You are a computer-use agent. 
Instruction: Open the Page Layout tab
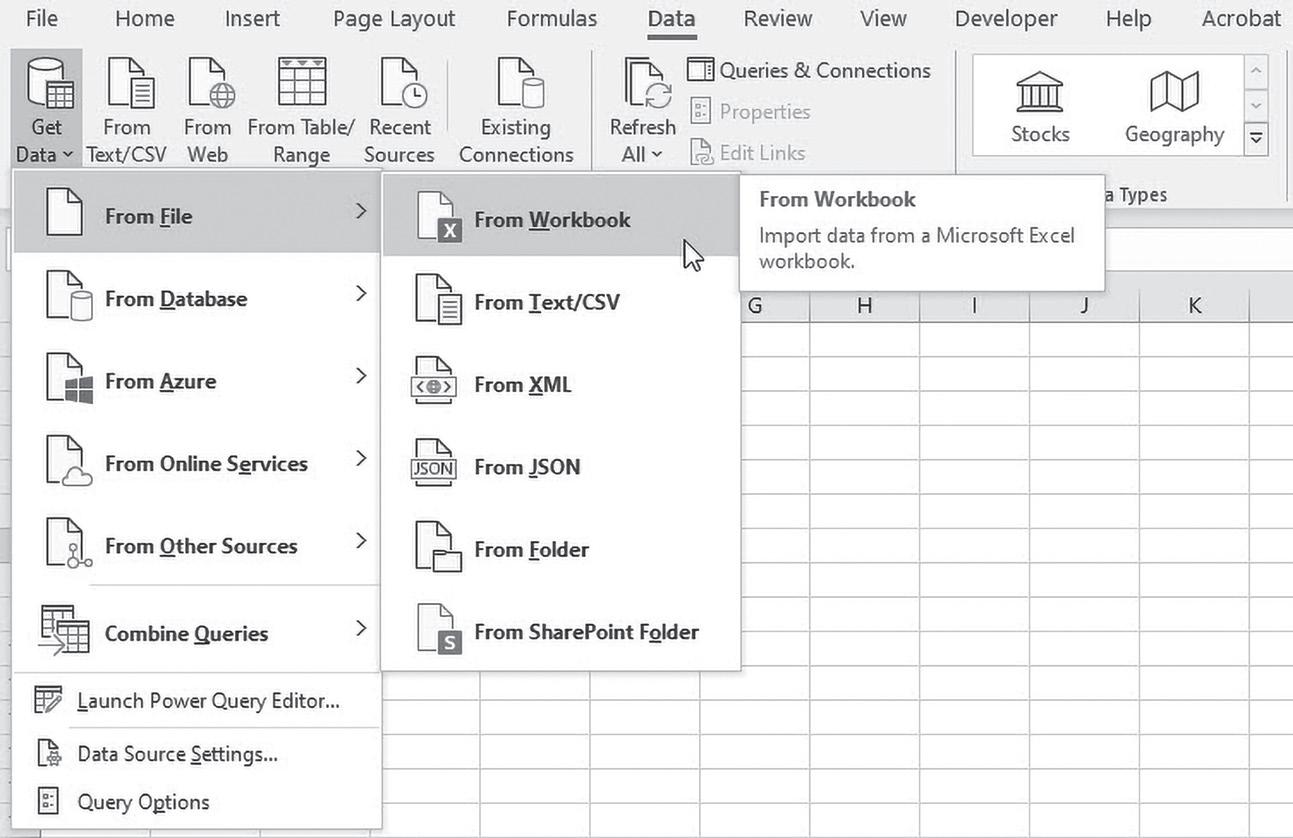pyautogui.click(x=394, y=18)
